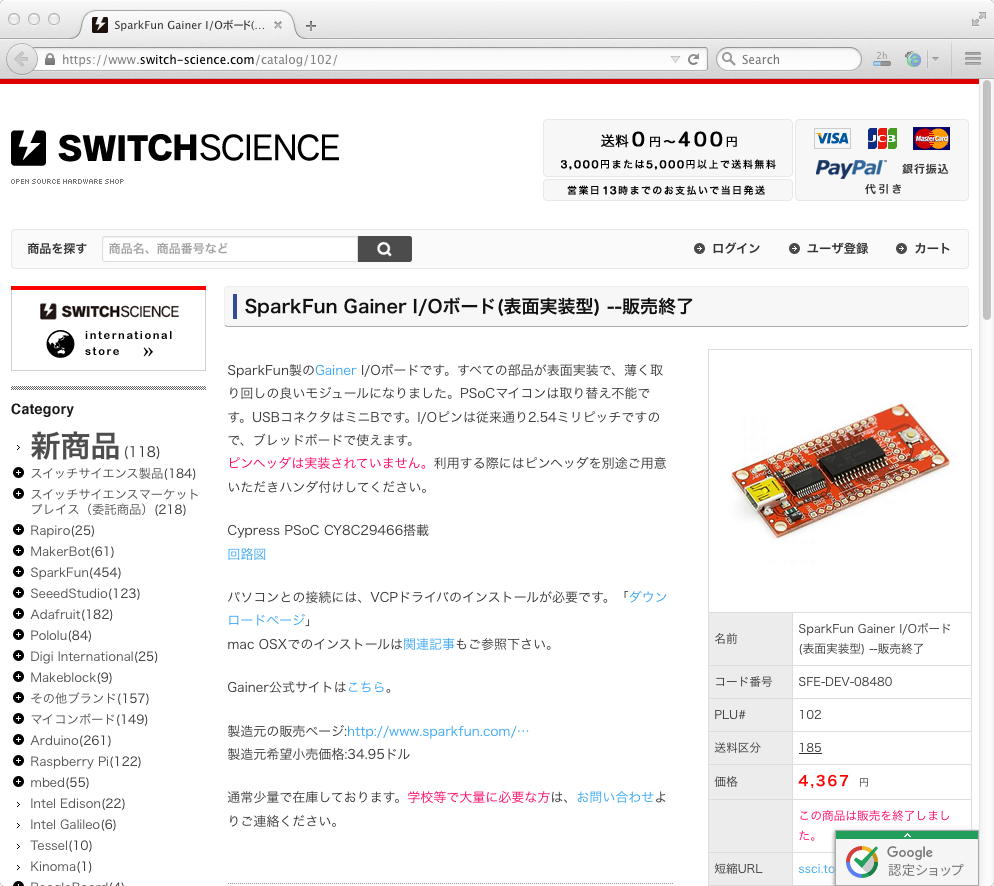The height and width of the screenshot is (886, 994).
Task: Open the dropdown arrow beside globe extension
Action: (x=935, y=59)
